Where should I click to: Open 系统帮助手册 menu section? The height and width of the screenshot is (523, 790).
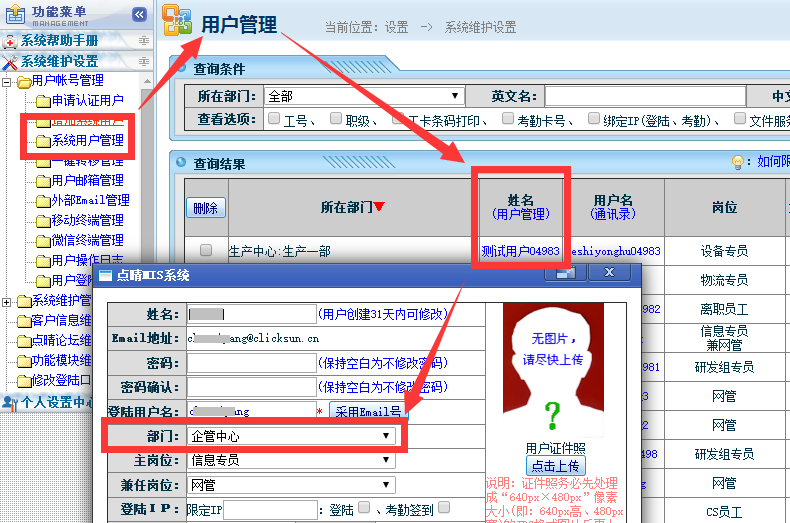pos(60,41)
